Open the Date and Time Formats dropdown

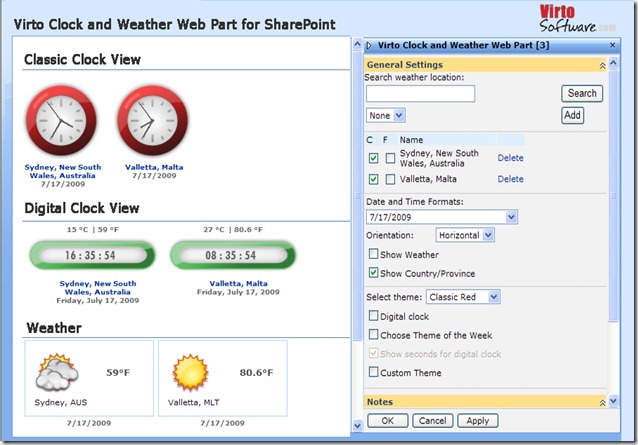click(442, 217)
